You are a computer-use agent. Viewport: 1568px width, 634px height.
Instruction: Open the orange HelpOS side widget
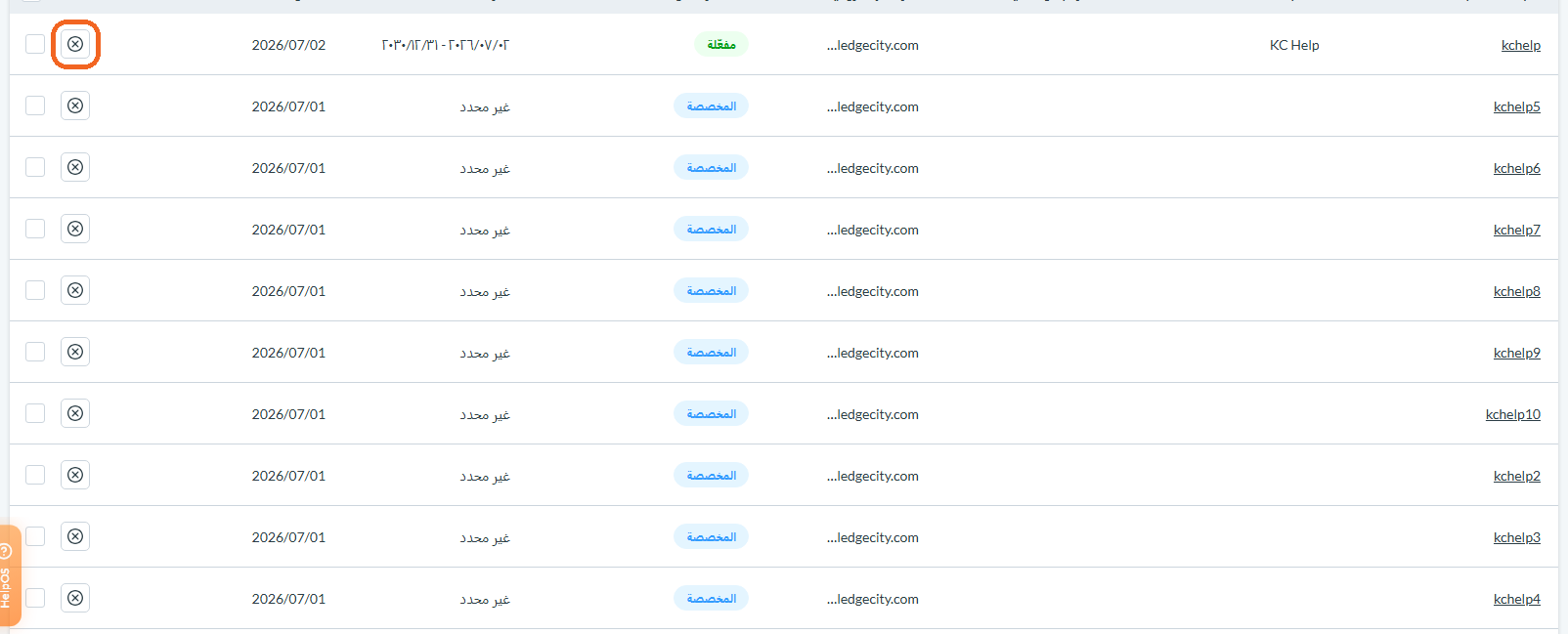click(x=8, y=576)
